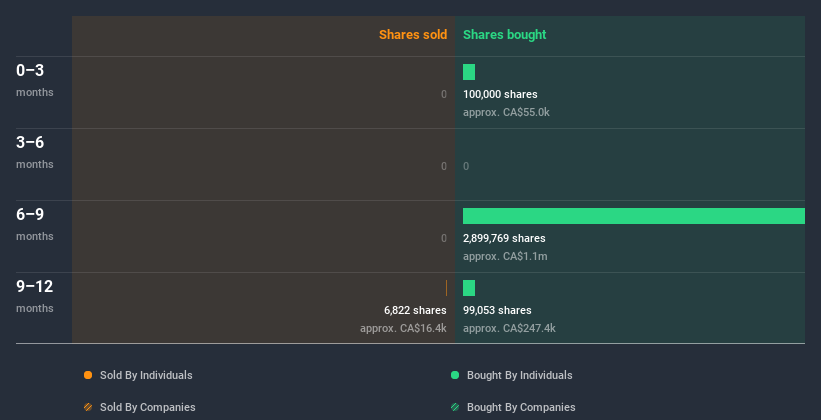Click the 0 sold value in 6–9 row

point(444,238)
